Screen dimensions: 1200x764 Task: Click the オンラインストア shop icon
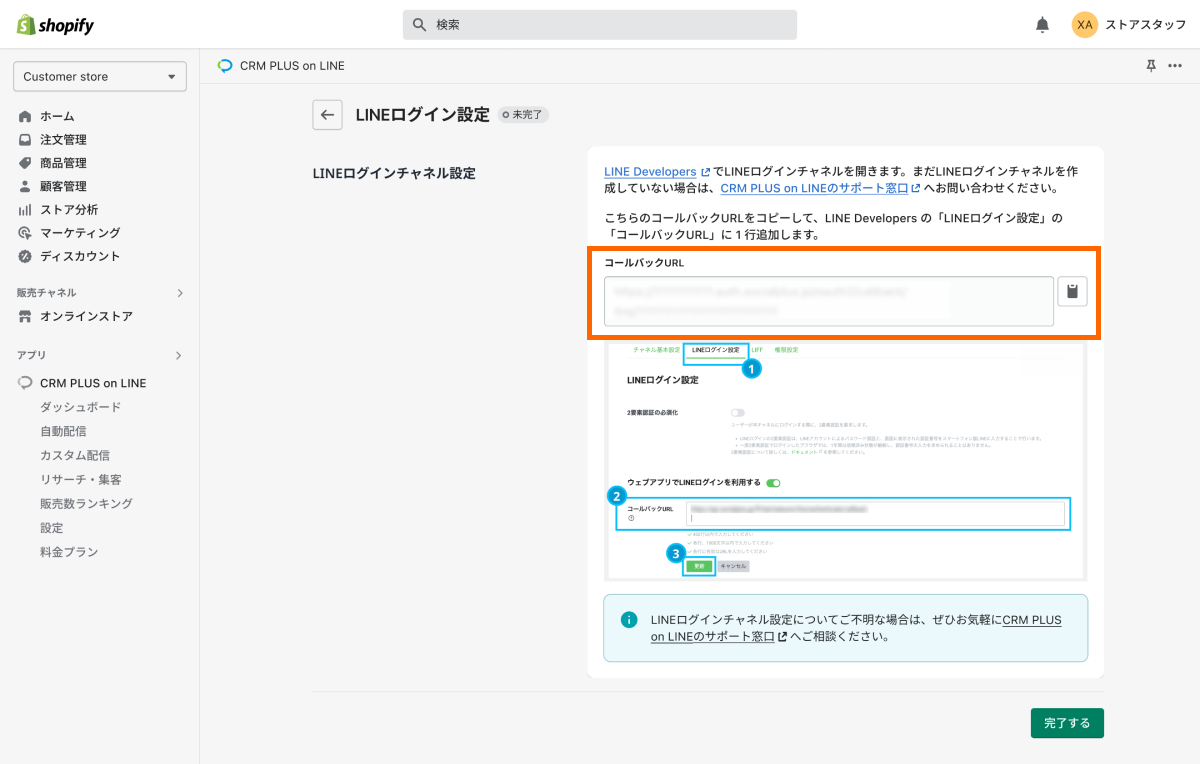25,316
